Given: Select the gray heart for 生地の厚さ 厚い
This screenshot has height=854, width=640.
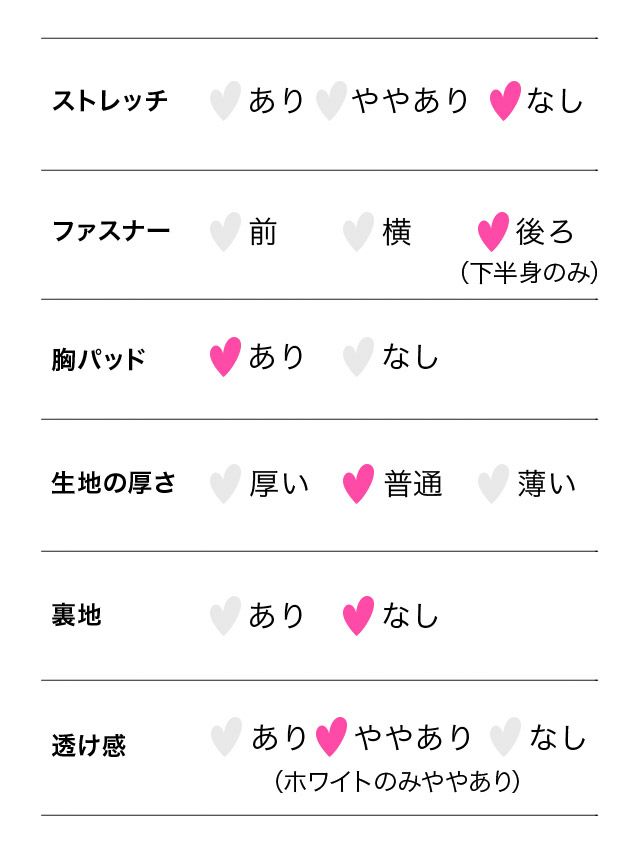Looking at the screenshot, I should pyautogui.click(x=226, y=484).
